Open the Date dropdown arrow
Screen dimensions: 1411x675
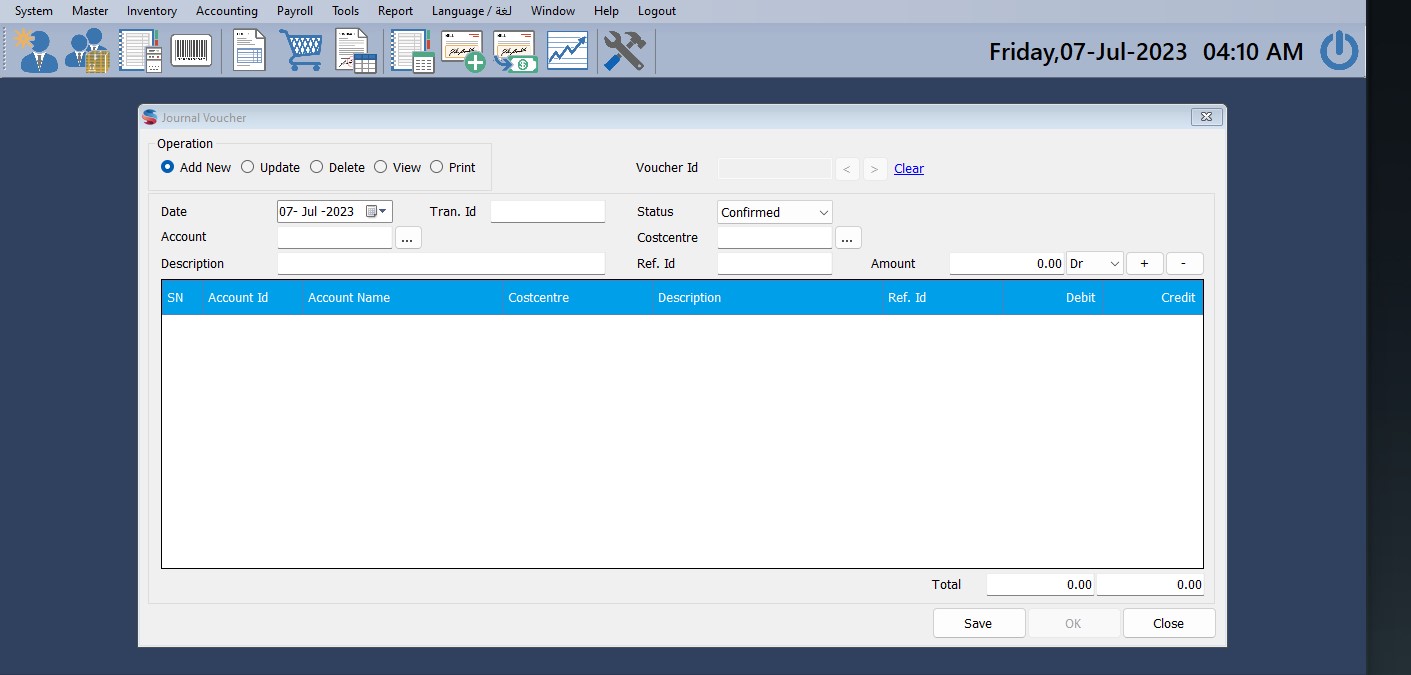pyautogui.click(x=383, y=211)
